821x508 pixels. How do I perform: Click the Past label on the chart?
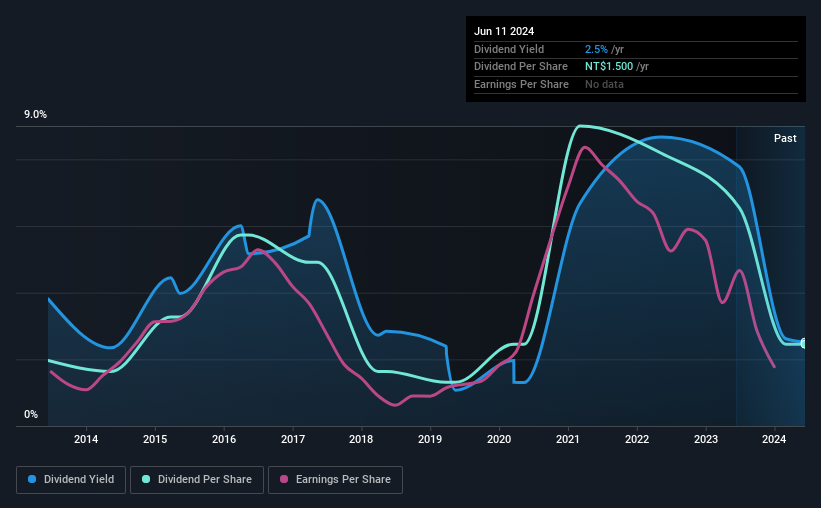[x=785, y=138]
